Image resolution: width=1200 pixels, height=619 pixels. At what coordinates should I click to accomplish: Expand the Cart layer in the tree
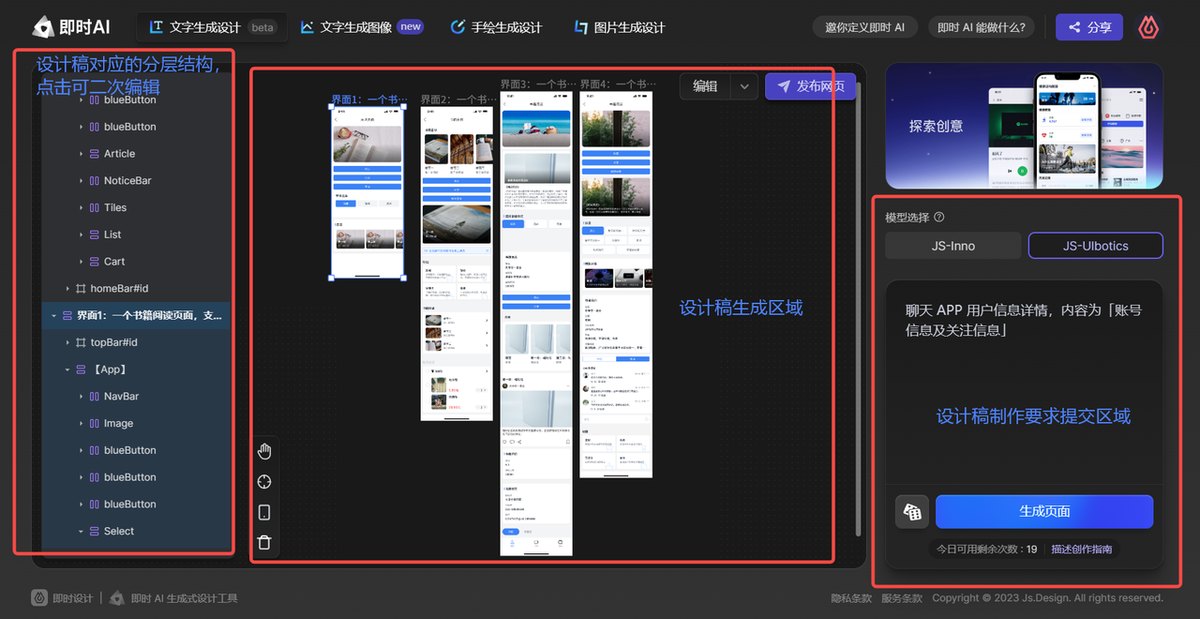click(x=81, y=262)
